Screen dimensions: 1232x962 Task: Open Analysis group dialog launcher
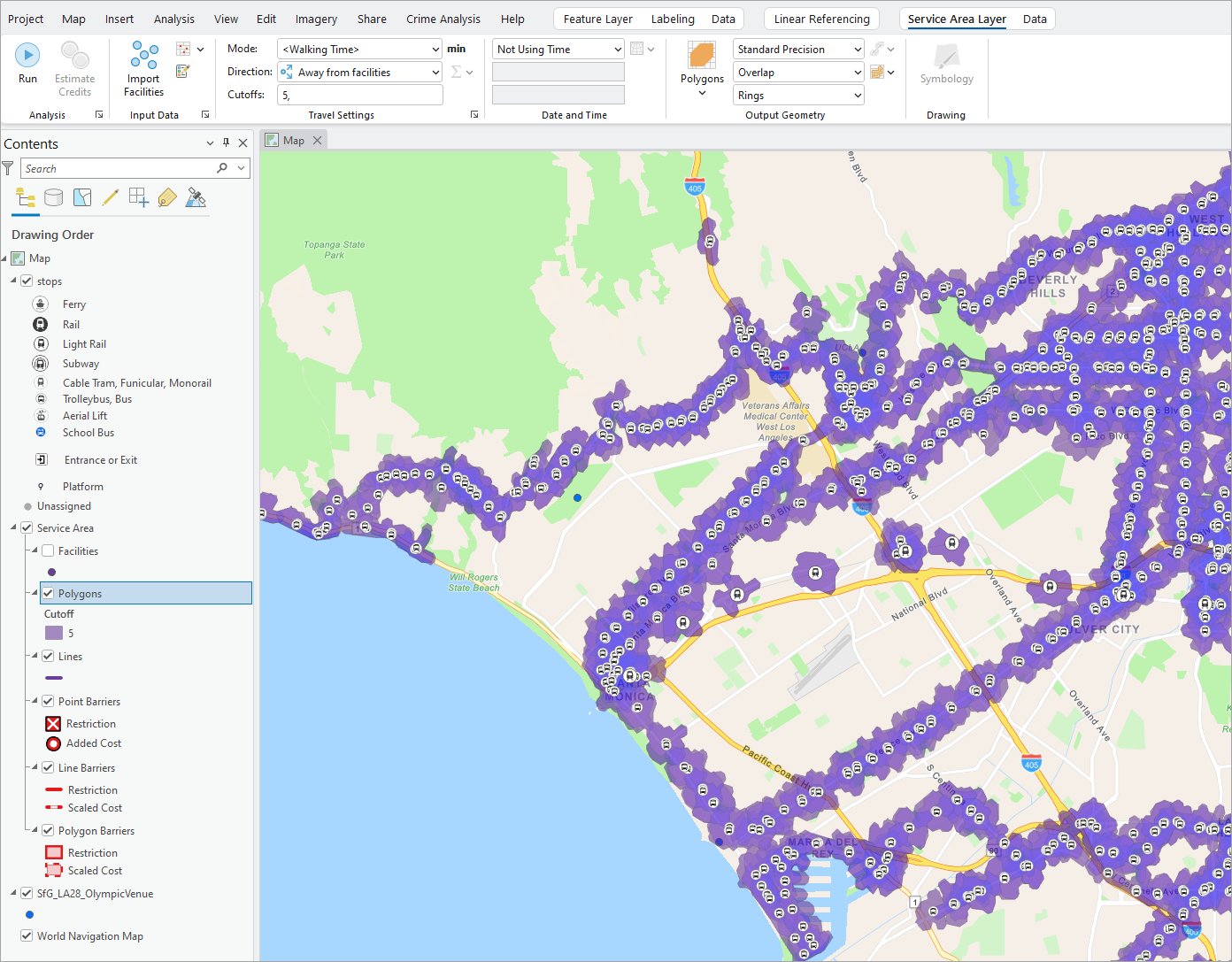point(99,114)
